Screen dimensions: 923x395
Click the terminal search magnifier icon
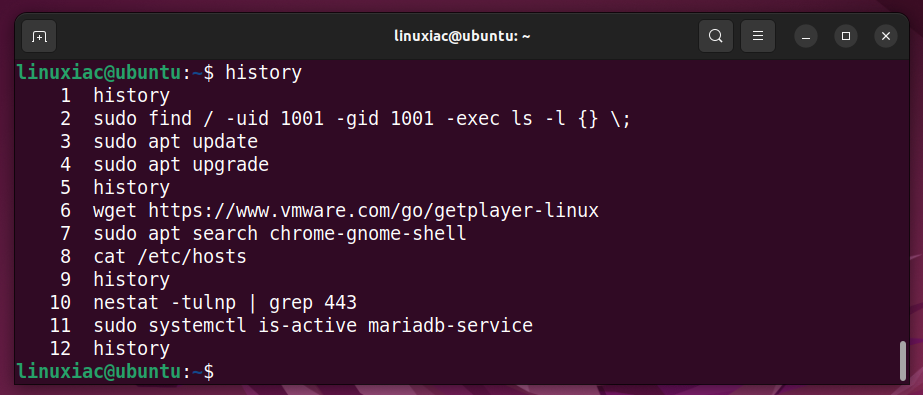(x=715, y=36)
